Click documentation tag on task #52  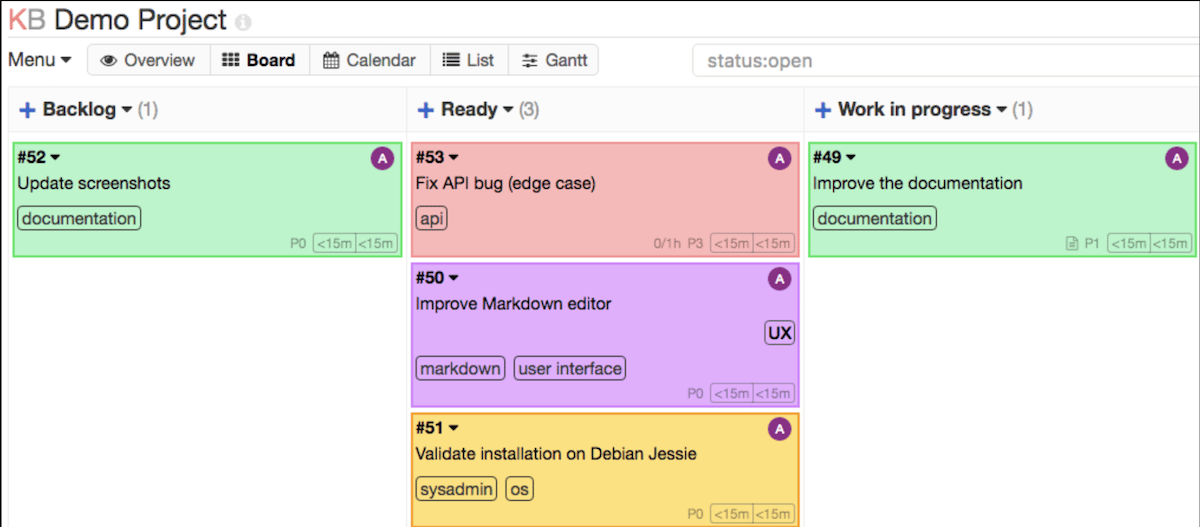pyautogui.click(x=79, y=219)
